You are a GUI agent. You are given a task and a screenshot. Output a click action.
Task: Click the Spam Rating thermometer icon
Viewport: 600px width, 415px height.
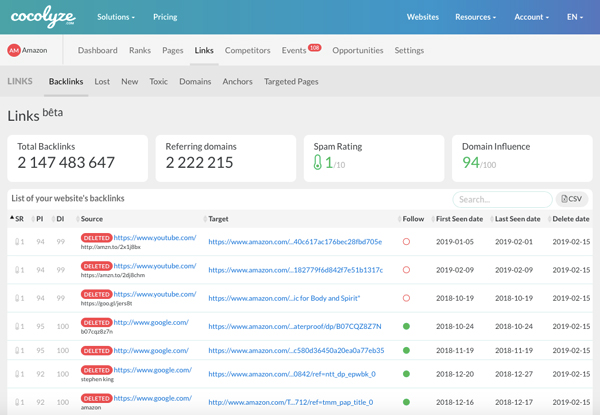pyautogui.click(x=318, y=162)
